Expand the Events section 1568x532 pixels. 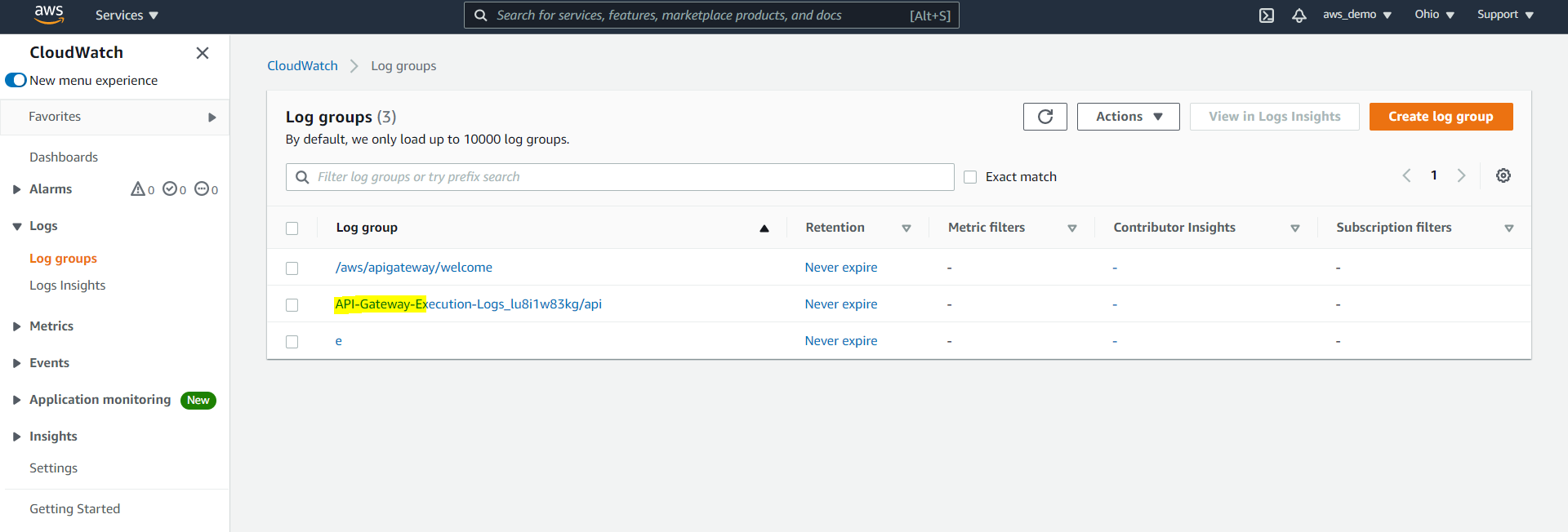(16, 363)
